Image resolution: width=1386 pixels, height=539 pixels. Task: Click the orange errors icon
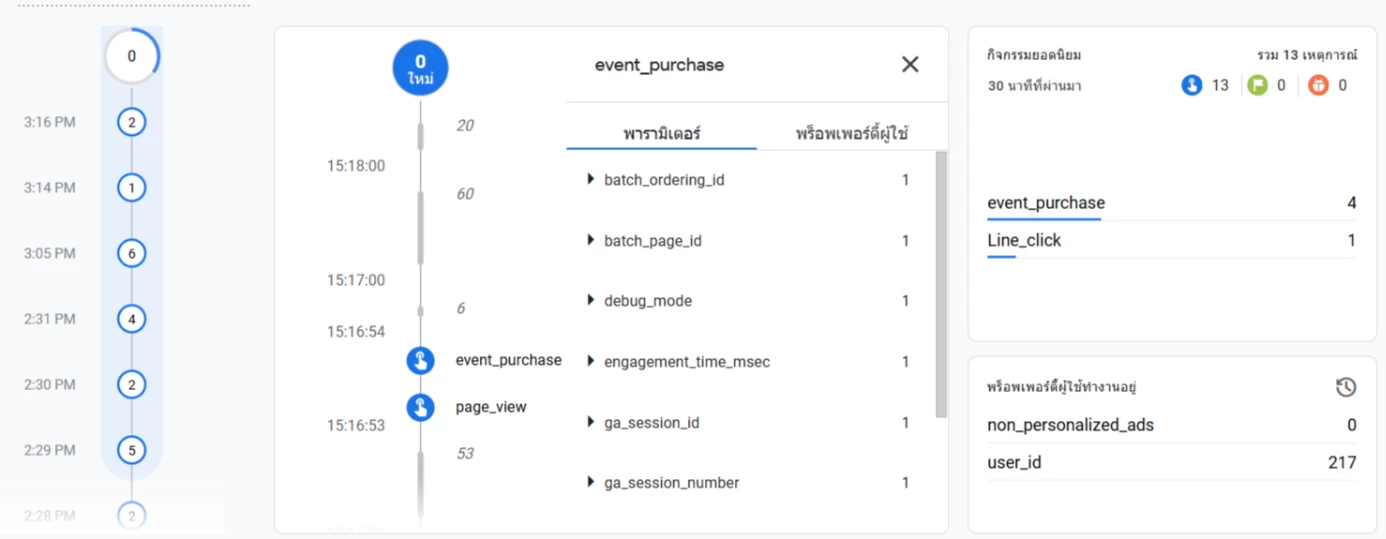click(x=1318, y=86)
